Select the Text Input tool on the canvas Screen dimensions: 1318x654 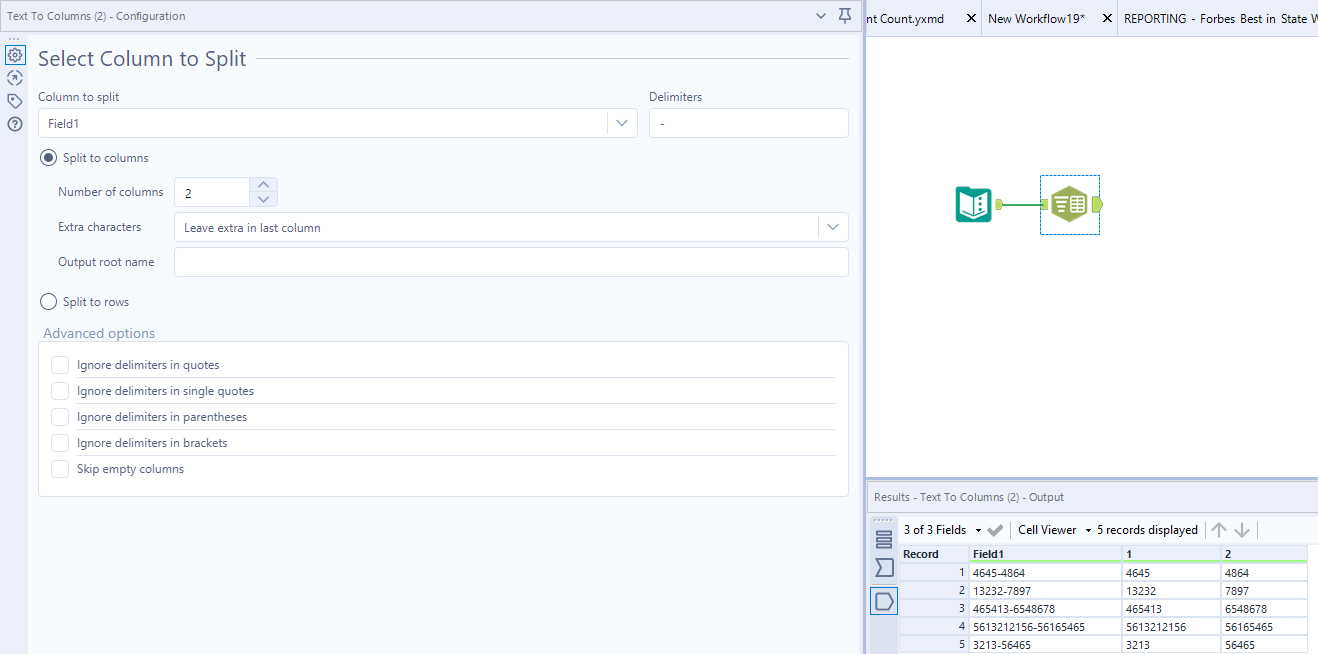tap(973, 204)
